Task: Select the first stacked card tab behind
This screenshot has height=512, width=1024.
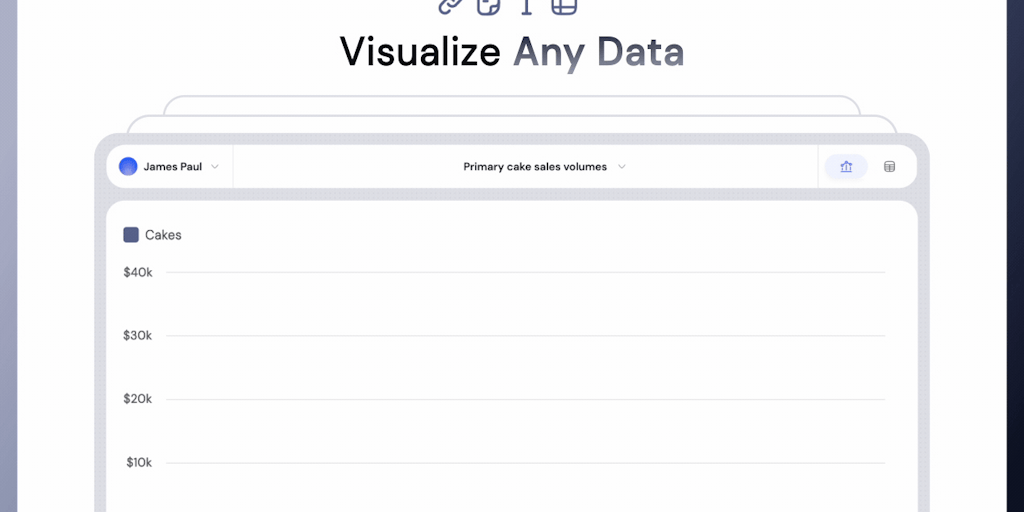Action: coord(512,124)
